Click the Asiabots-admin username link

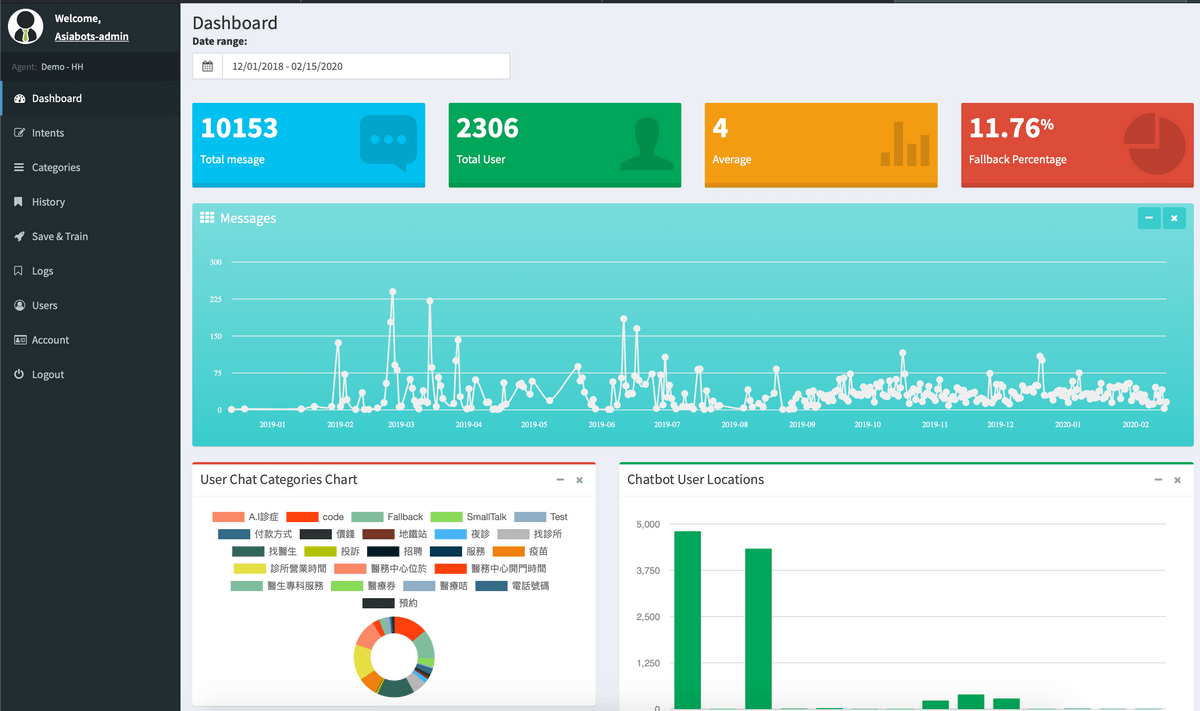point(91,37)
